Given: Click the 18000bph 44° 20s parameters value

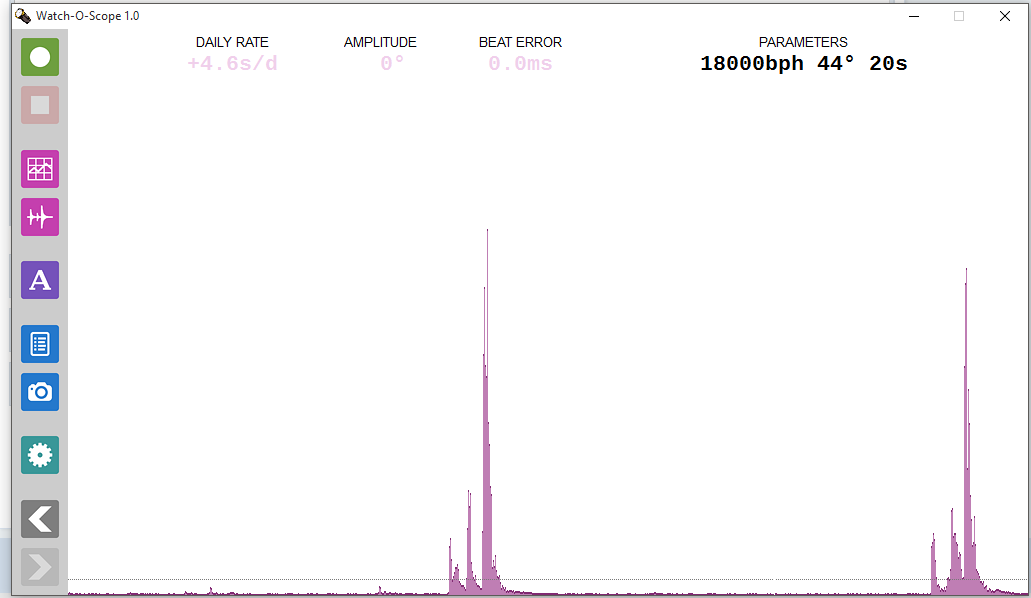Looking at the screenshot, I should [x=803, y=64].
